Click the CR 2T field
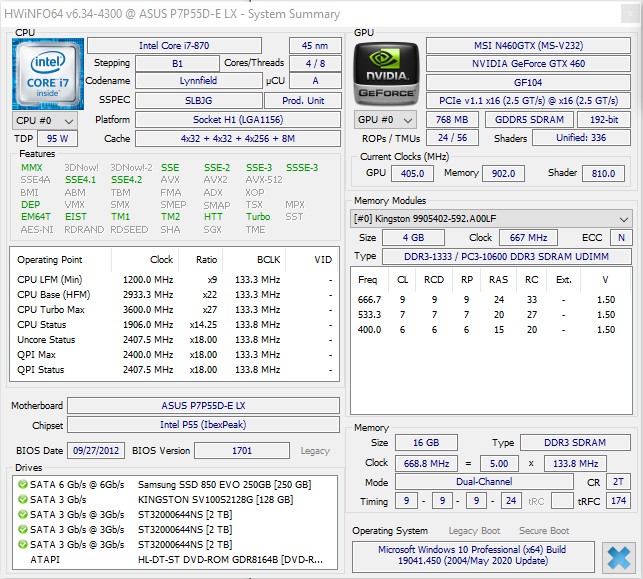 [618, 482]
